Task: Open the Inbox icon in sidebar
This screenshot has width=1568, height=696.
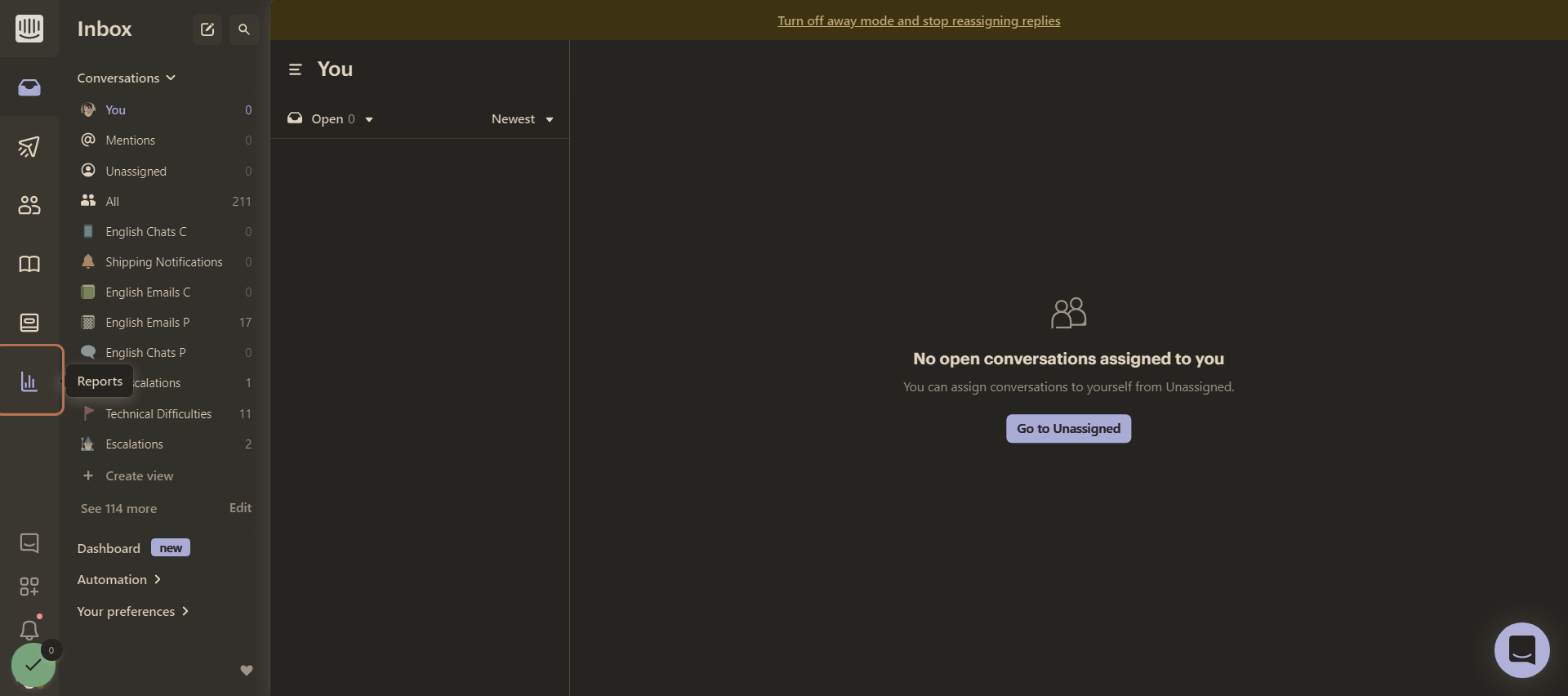Action: (x=29, y=87)
